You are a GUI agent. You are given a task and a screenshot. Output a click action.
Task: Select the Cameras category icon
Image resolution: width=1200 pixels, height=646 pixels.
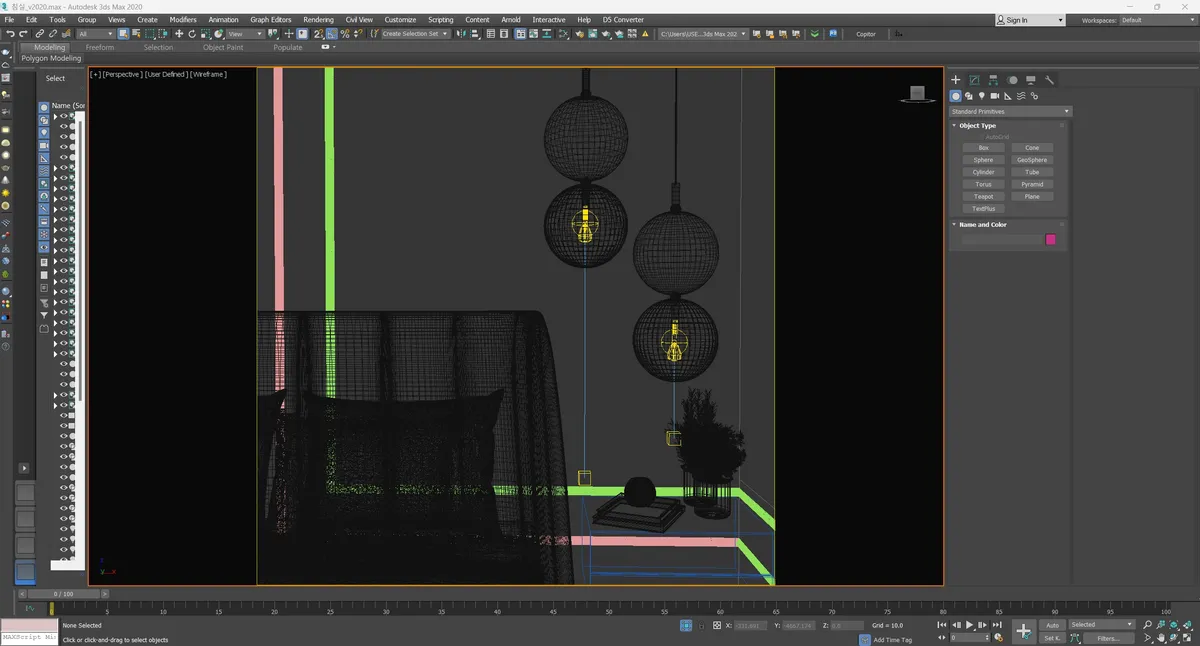click(995, 96)
